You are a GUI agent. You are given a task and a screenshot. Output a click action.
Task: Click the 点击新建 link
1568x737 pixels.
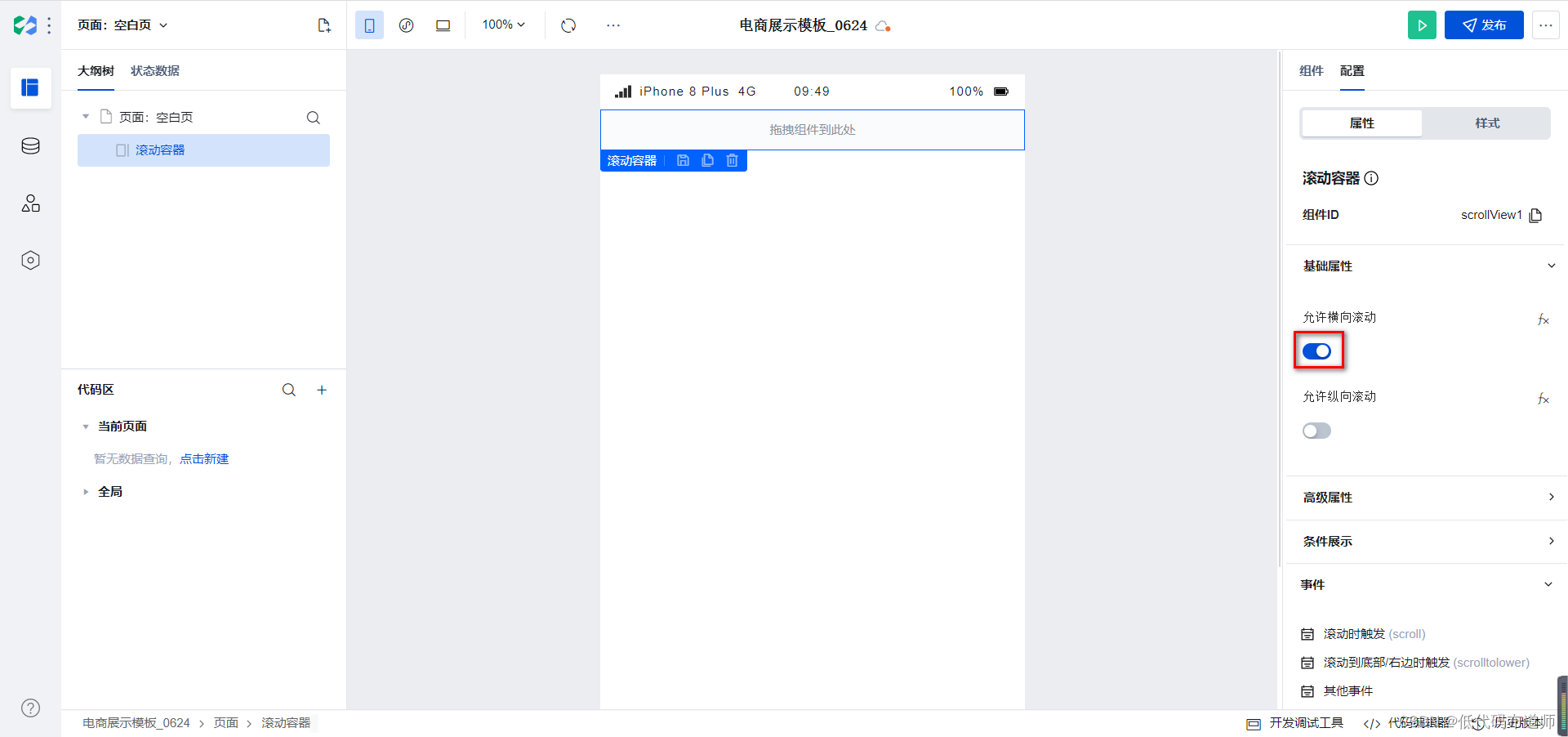point(204,459)
